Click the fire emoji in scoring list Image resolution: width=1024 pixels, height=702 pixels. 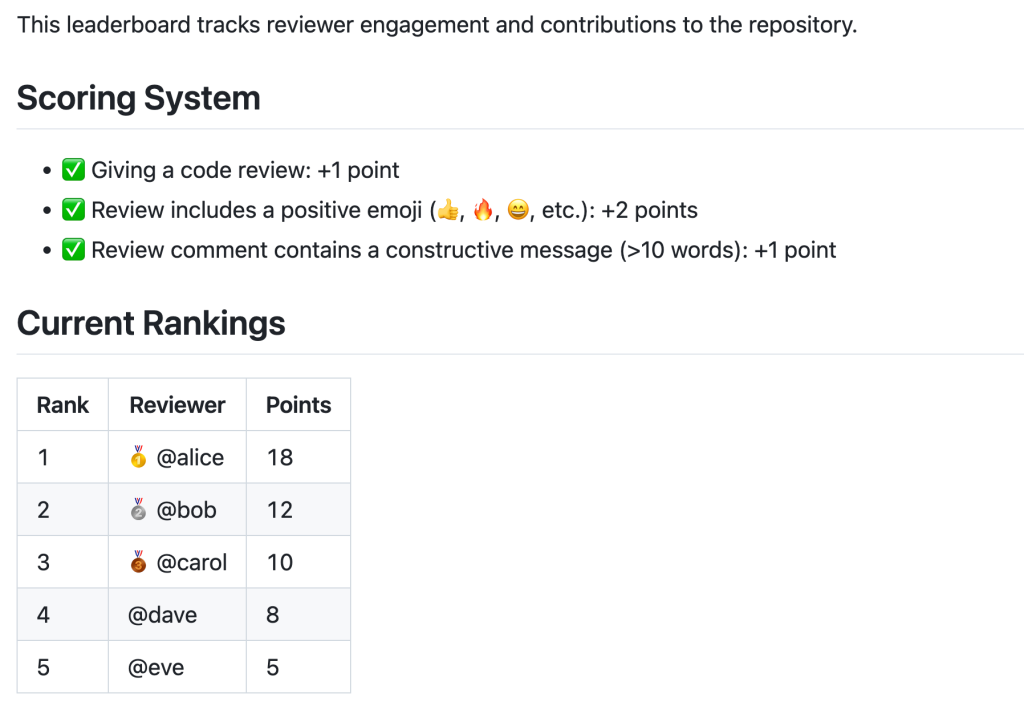483,210
